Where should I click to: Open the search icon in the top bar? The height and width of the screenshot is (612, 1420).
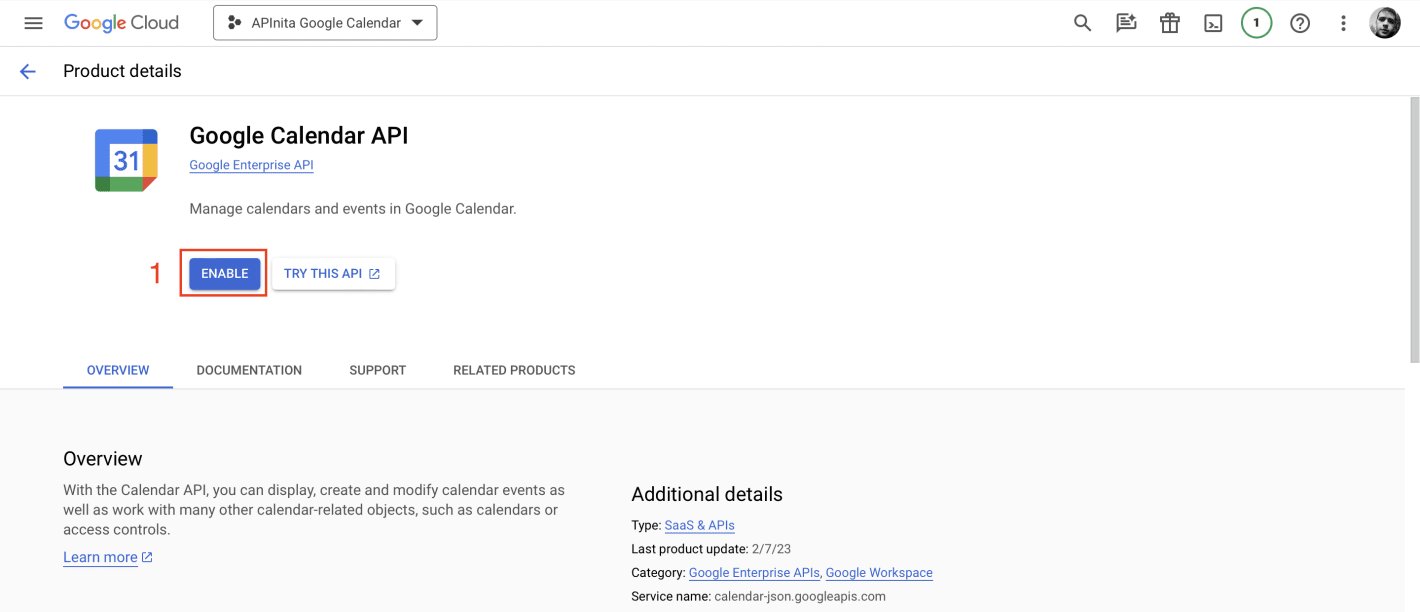[x=1082, y=22]
